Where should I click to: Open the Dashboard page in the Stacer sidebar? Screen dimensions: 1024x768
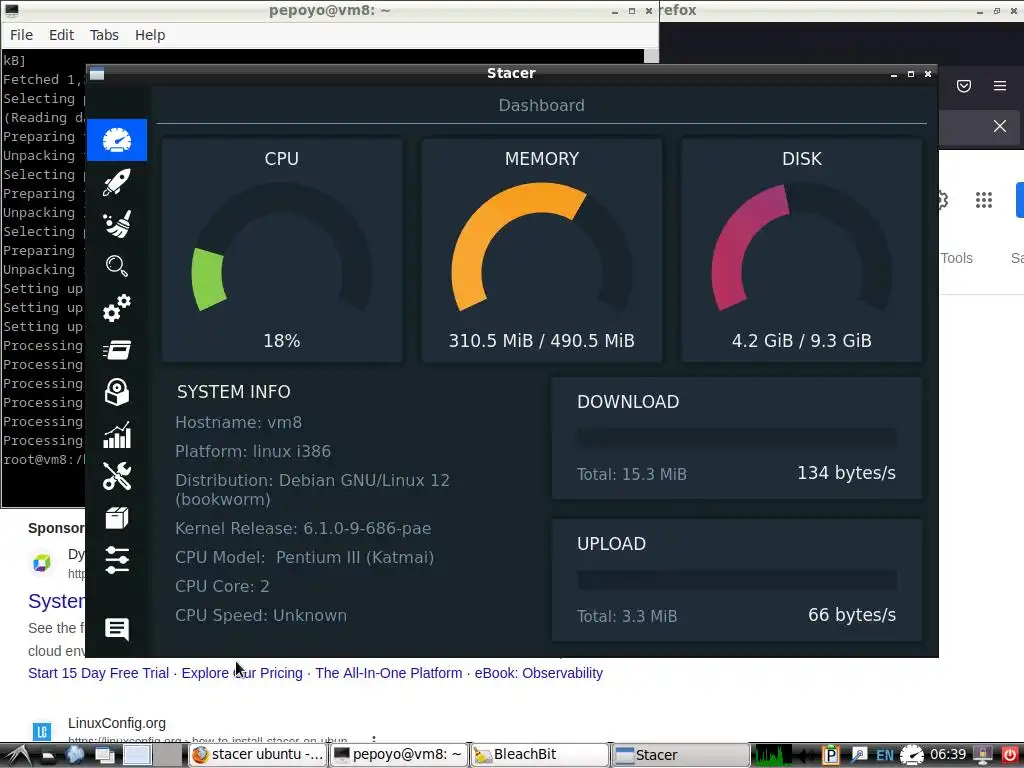[x=117, y=140]
